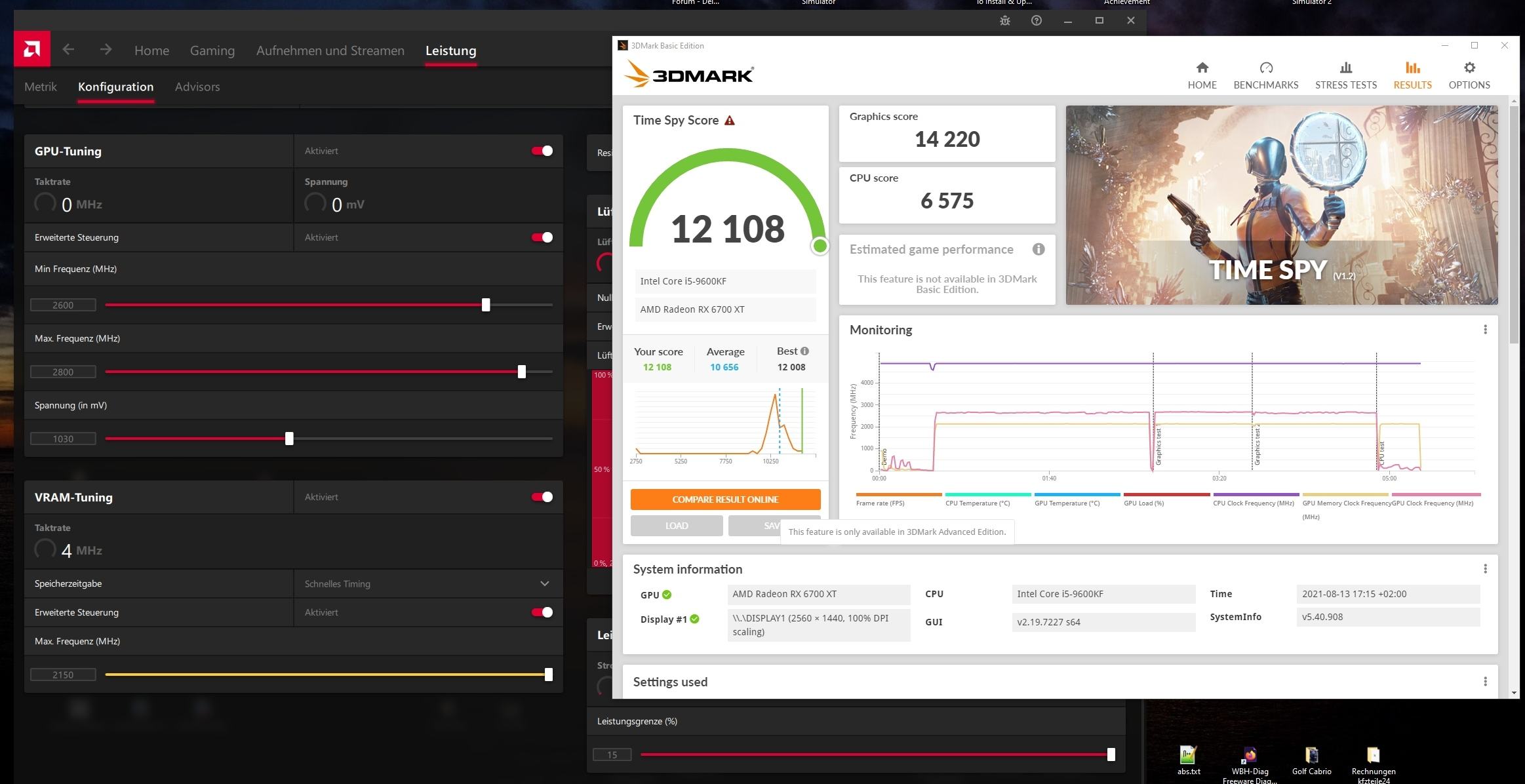Click the GPU green check icon
The width and height of the screenshot is (1525, 784).
tap(667, 595)
